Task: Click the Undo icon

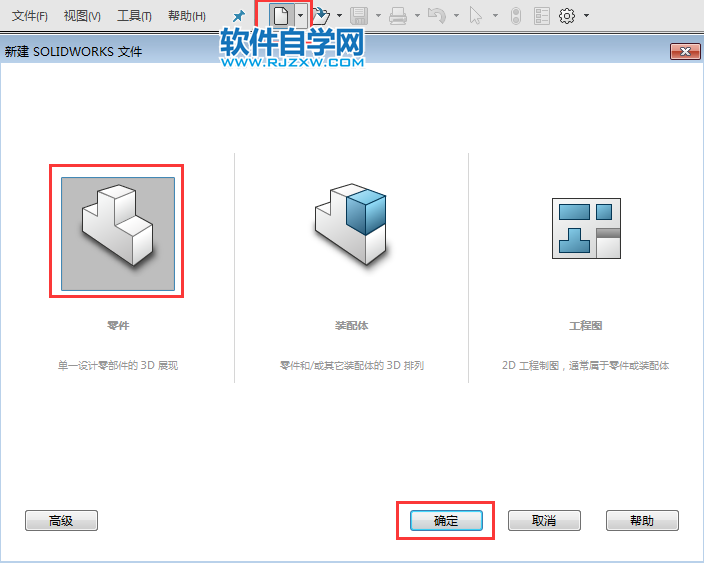Action: (x=436, y=16)
